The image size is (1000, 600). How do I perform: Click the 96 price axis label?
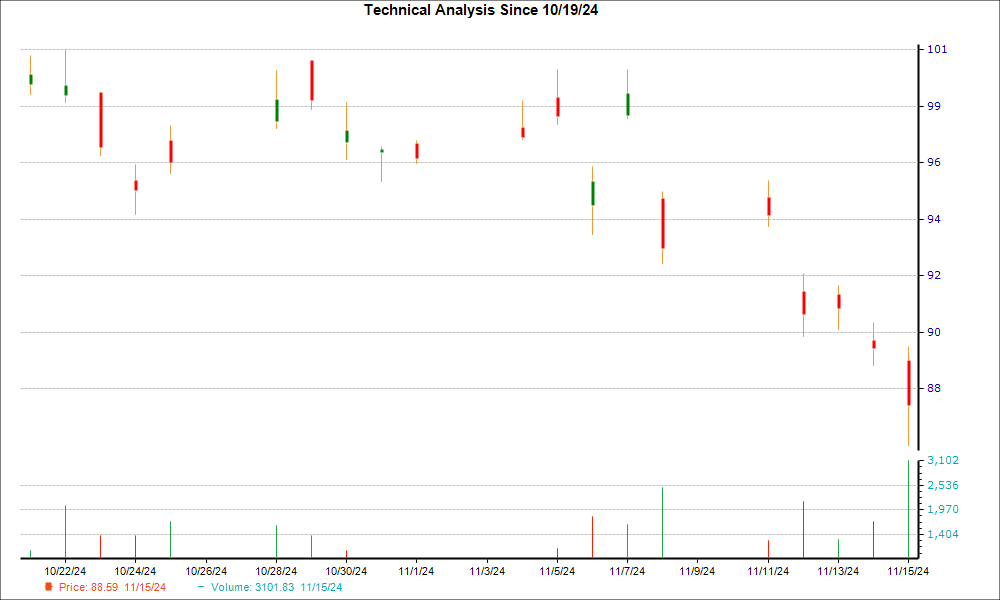[934, 163]
